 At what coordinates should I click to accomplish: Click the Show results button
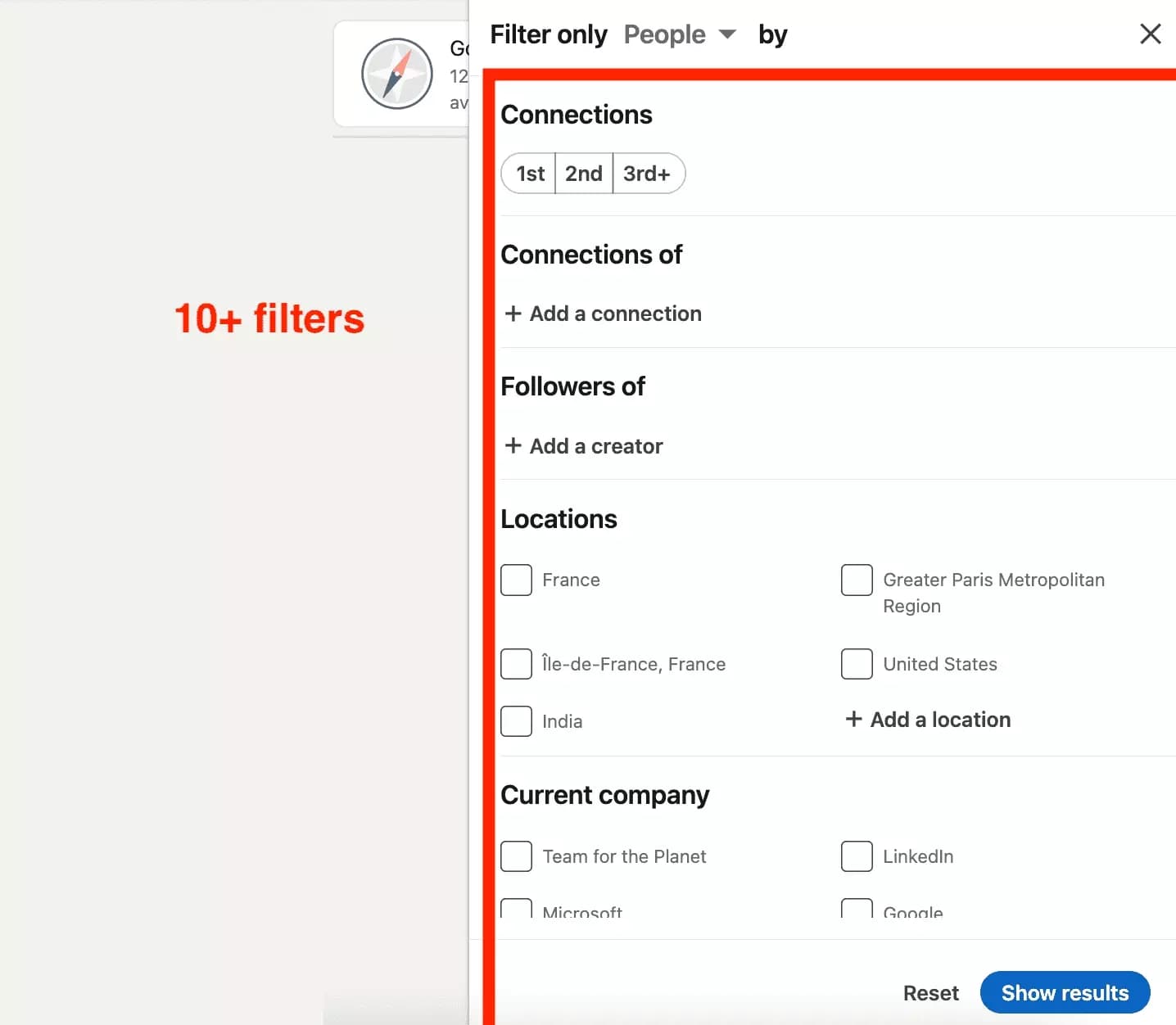(1065, 992)
